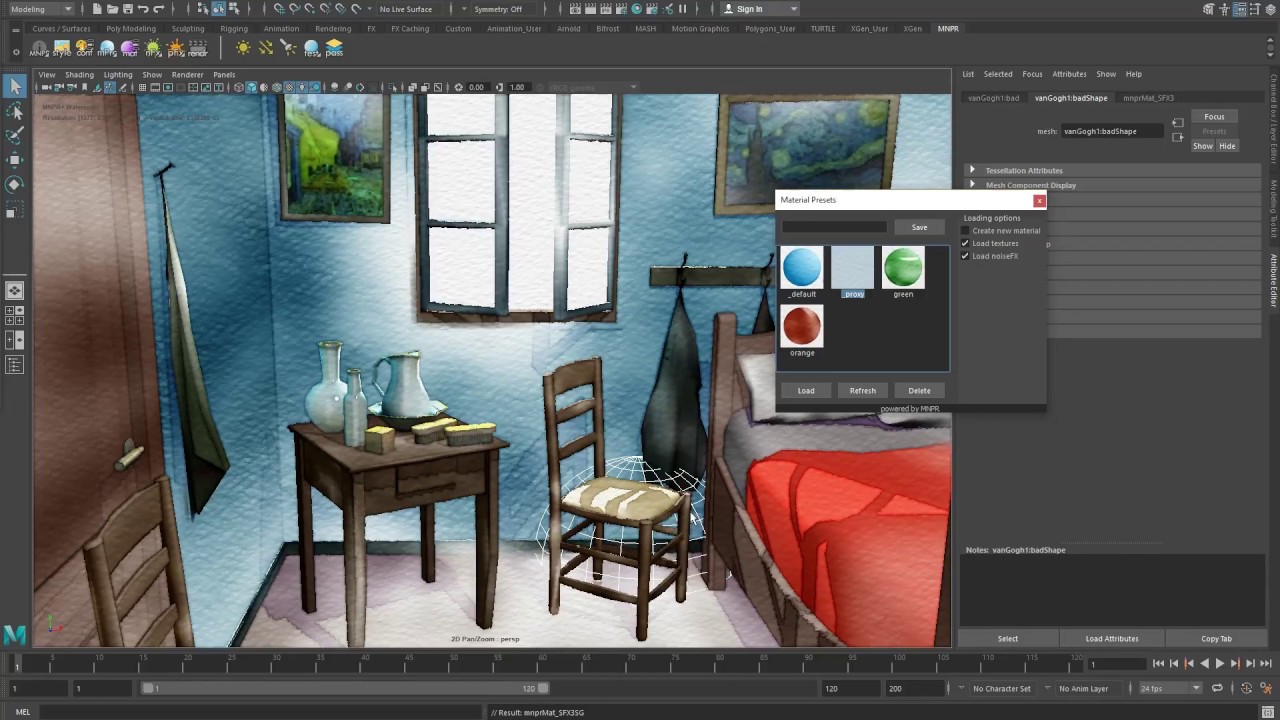
Task: Choose the Lasso tool in the toolbox
Action: click(x=14, y=112)
